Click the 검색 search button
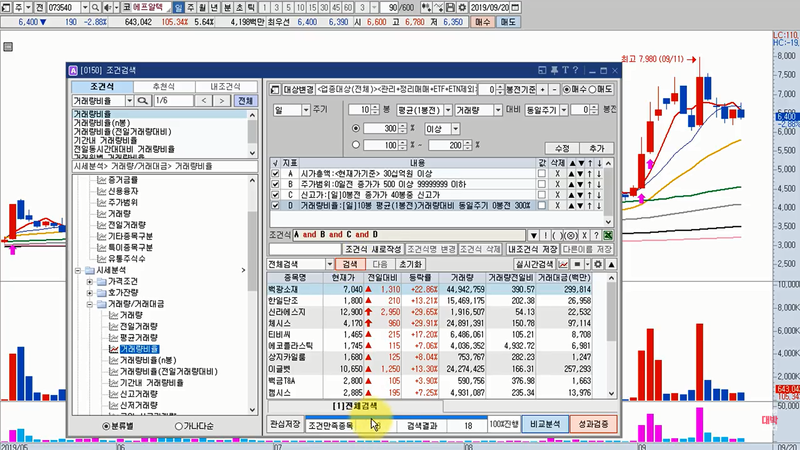 [x=350, y=264]
